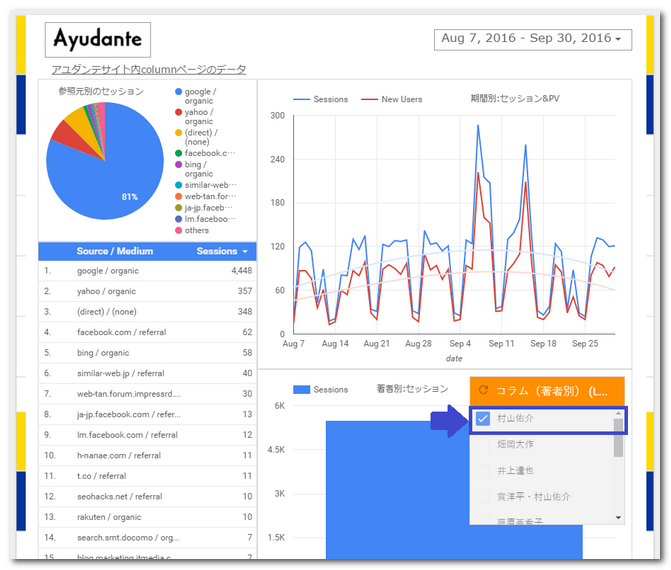Check the 畑岡大作 author checkbox
Viewport: 671px width, 570px height.
483,445
